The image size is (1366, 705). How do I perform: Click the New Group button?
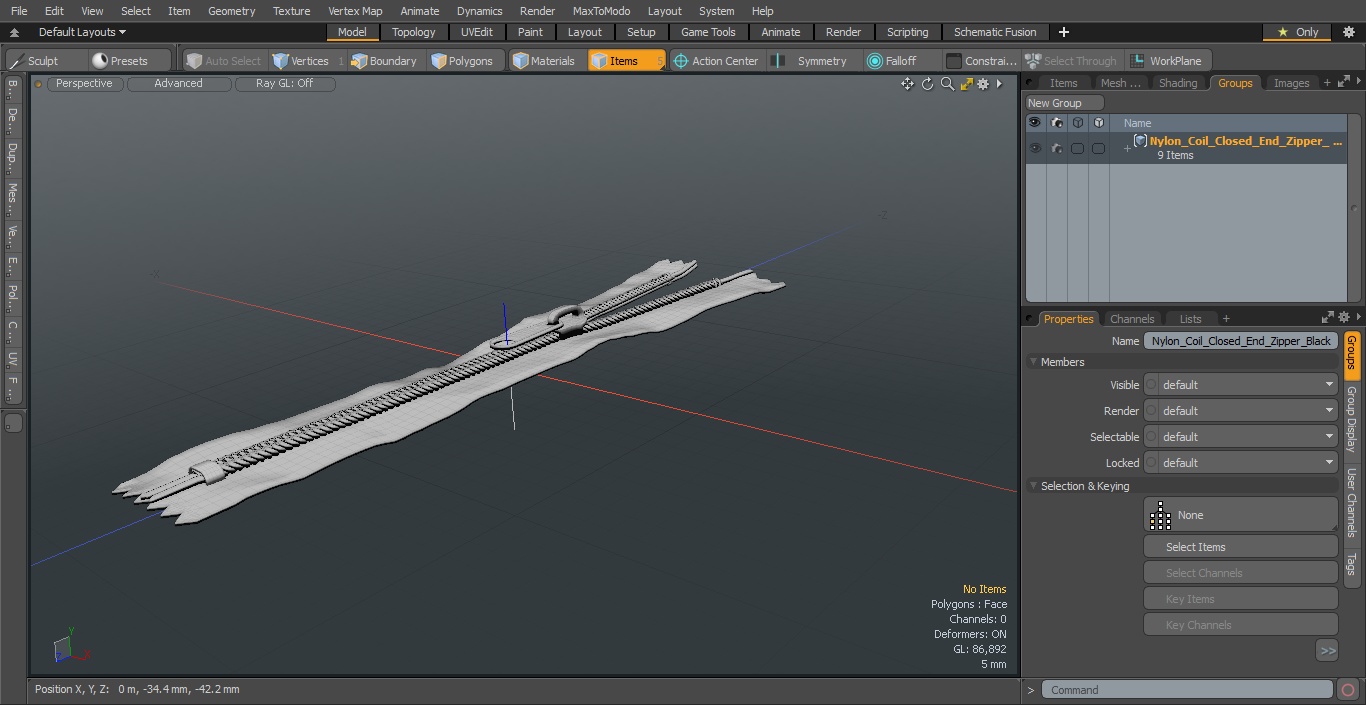[x=1064, y=103]
